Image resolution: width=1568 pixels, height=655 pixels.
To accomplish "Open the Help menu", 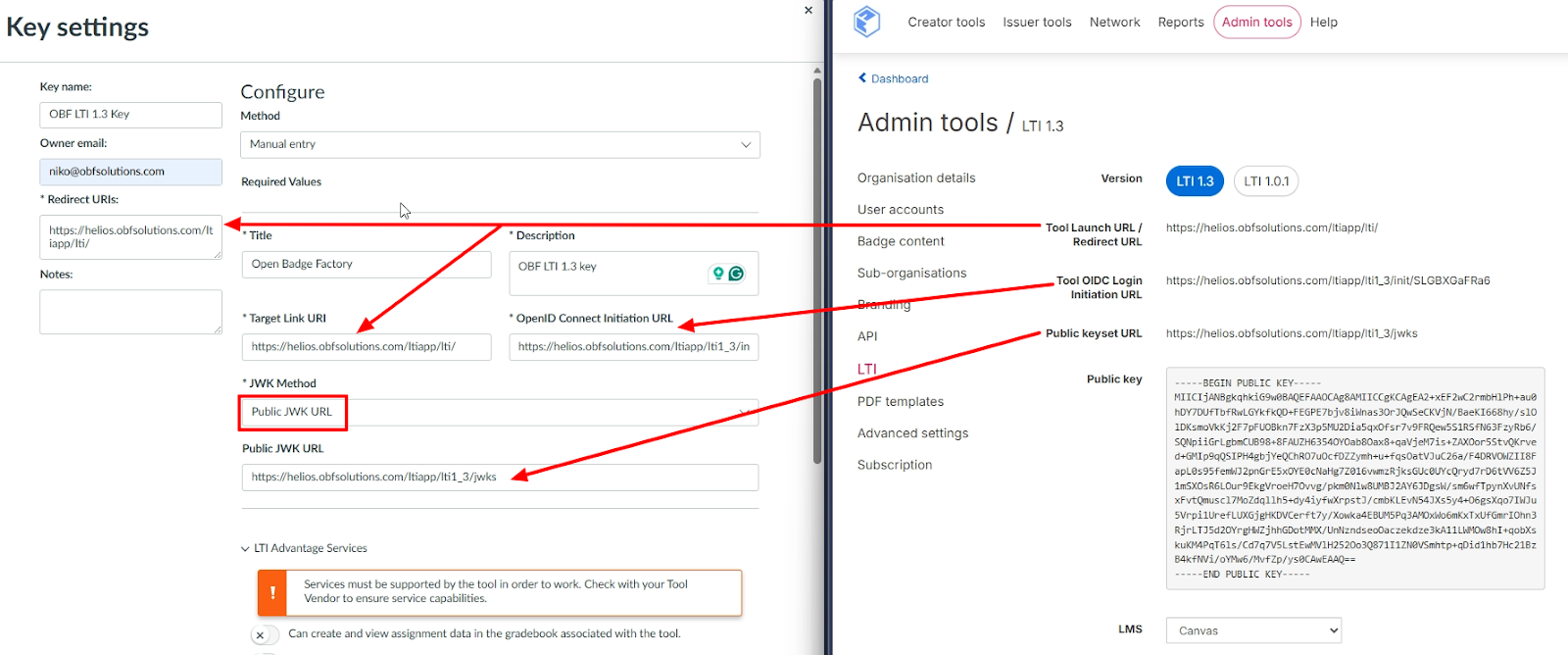I will 1323,22.
